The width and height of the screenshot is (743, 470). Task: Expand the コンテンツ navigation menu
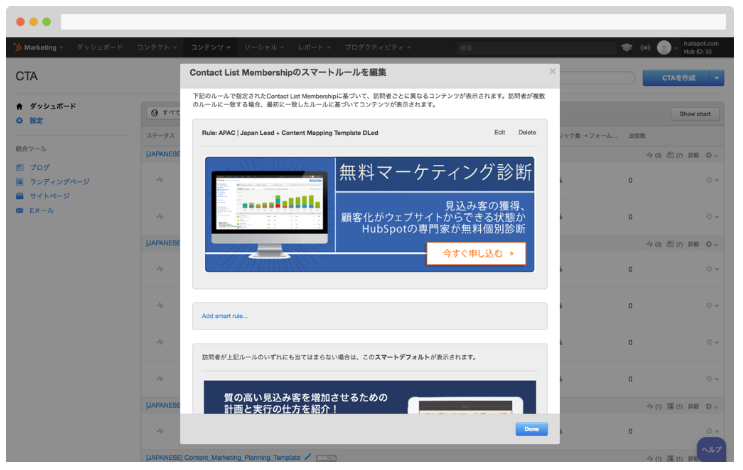coord(210,47)
